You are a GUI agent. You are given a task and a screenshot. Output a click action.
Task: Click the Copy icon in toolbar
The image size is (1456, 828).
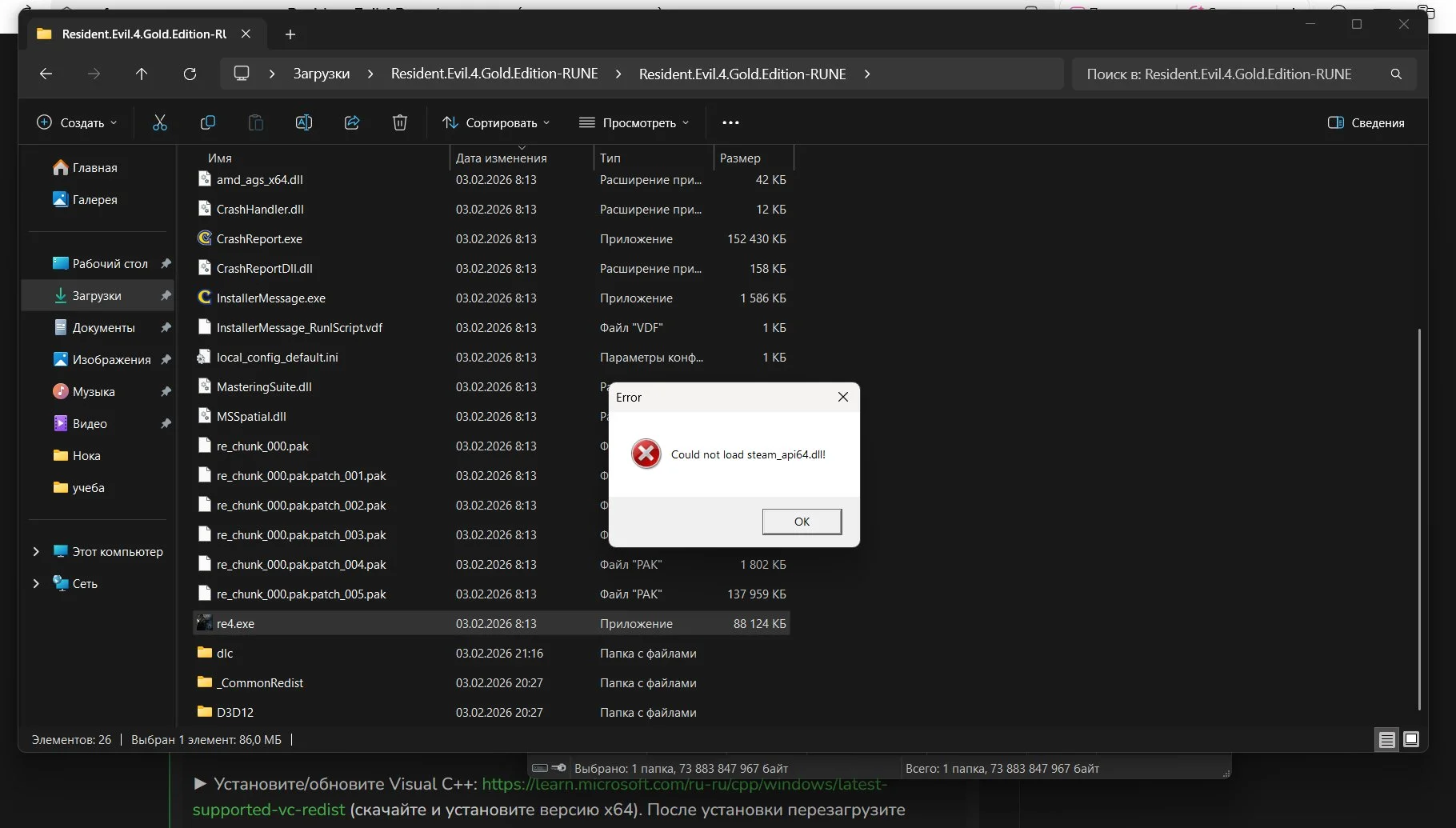(x=208, y=122)
